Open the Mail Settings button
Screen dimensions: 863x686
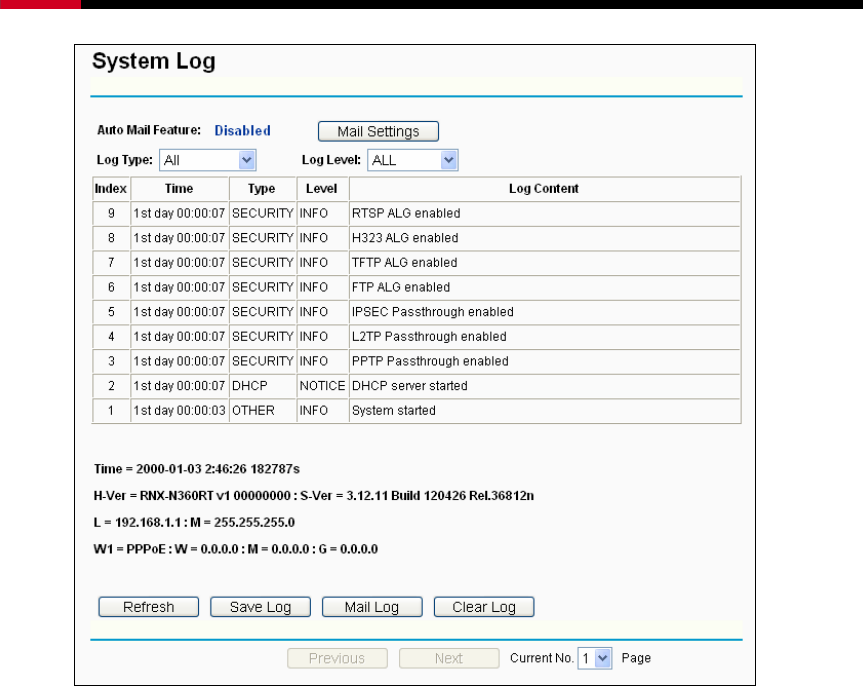[378, 132]
